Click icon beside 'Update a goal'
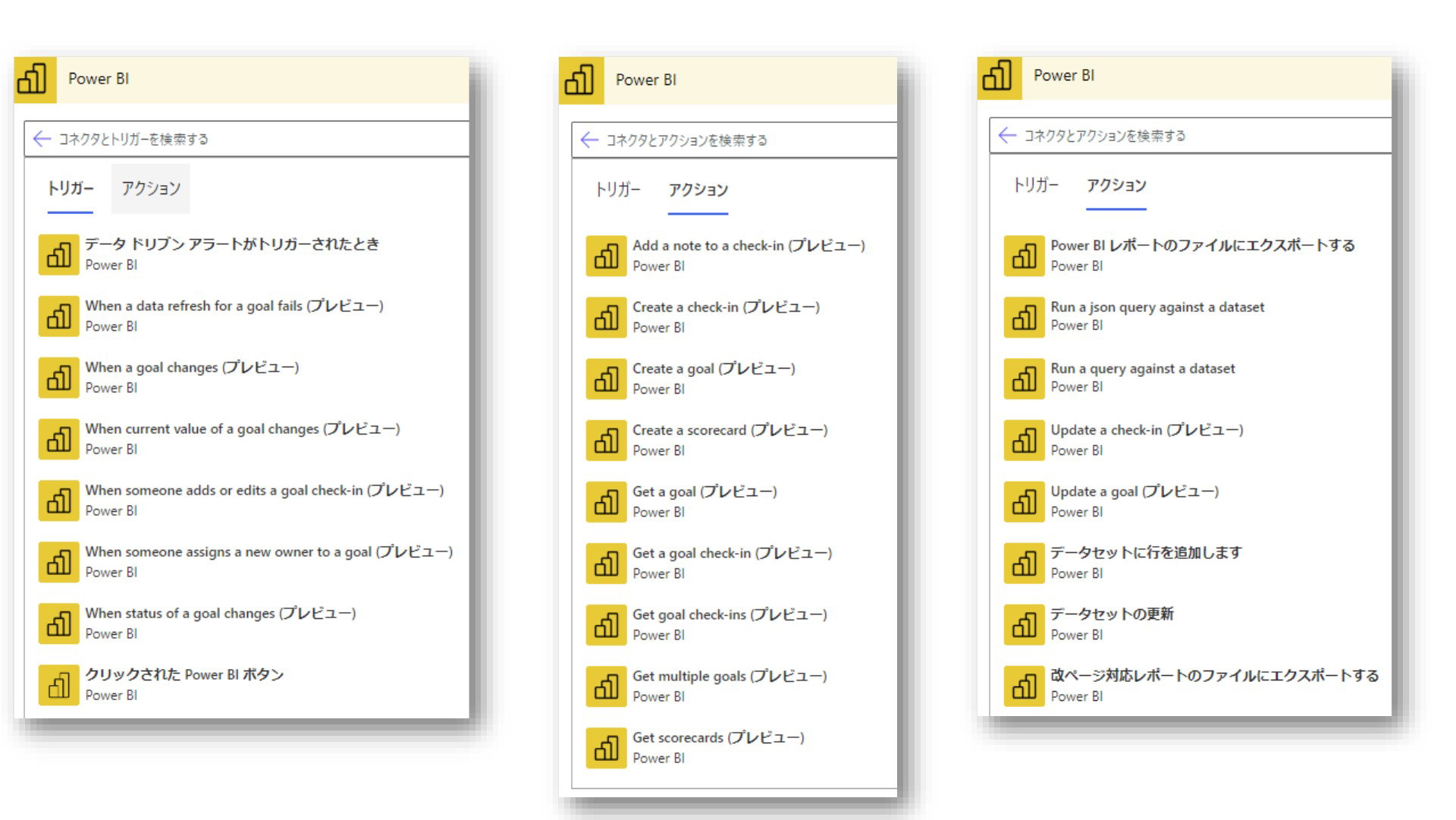Image resolution: width=1456 pixels, height=820 pixels. 1025,501
